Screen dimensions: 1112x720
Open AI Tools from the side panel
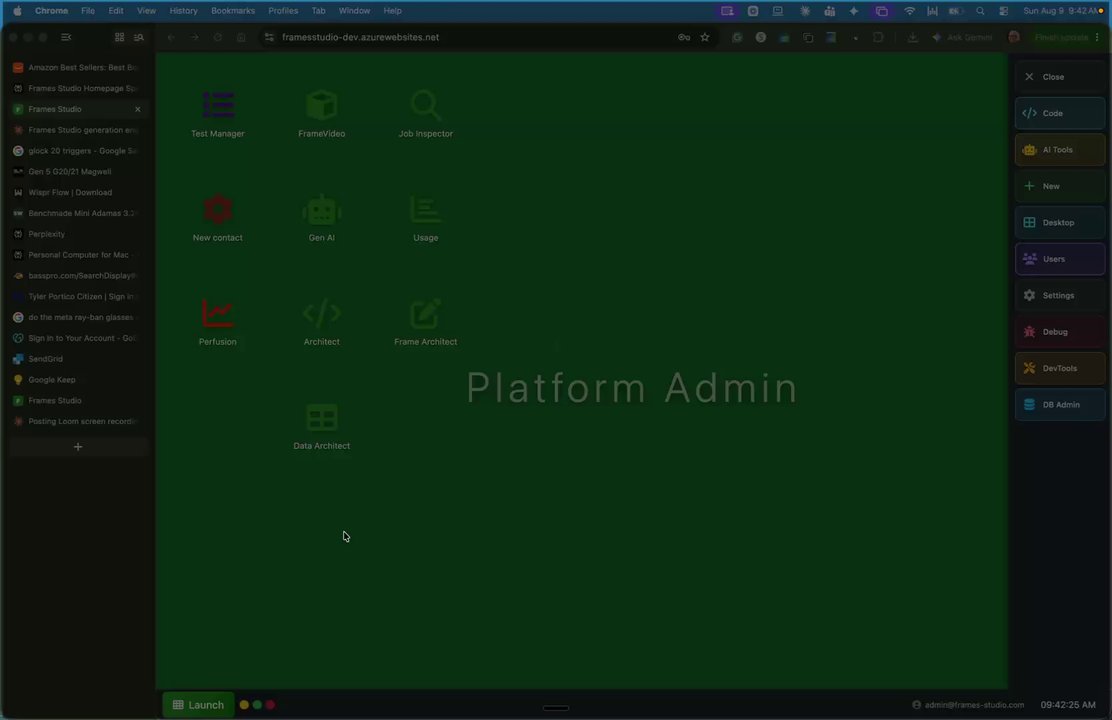click(1060, 150)
